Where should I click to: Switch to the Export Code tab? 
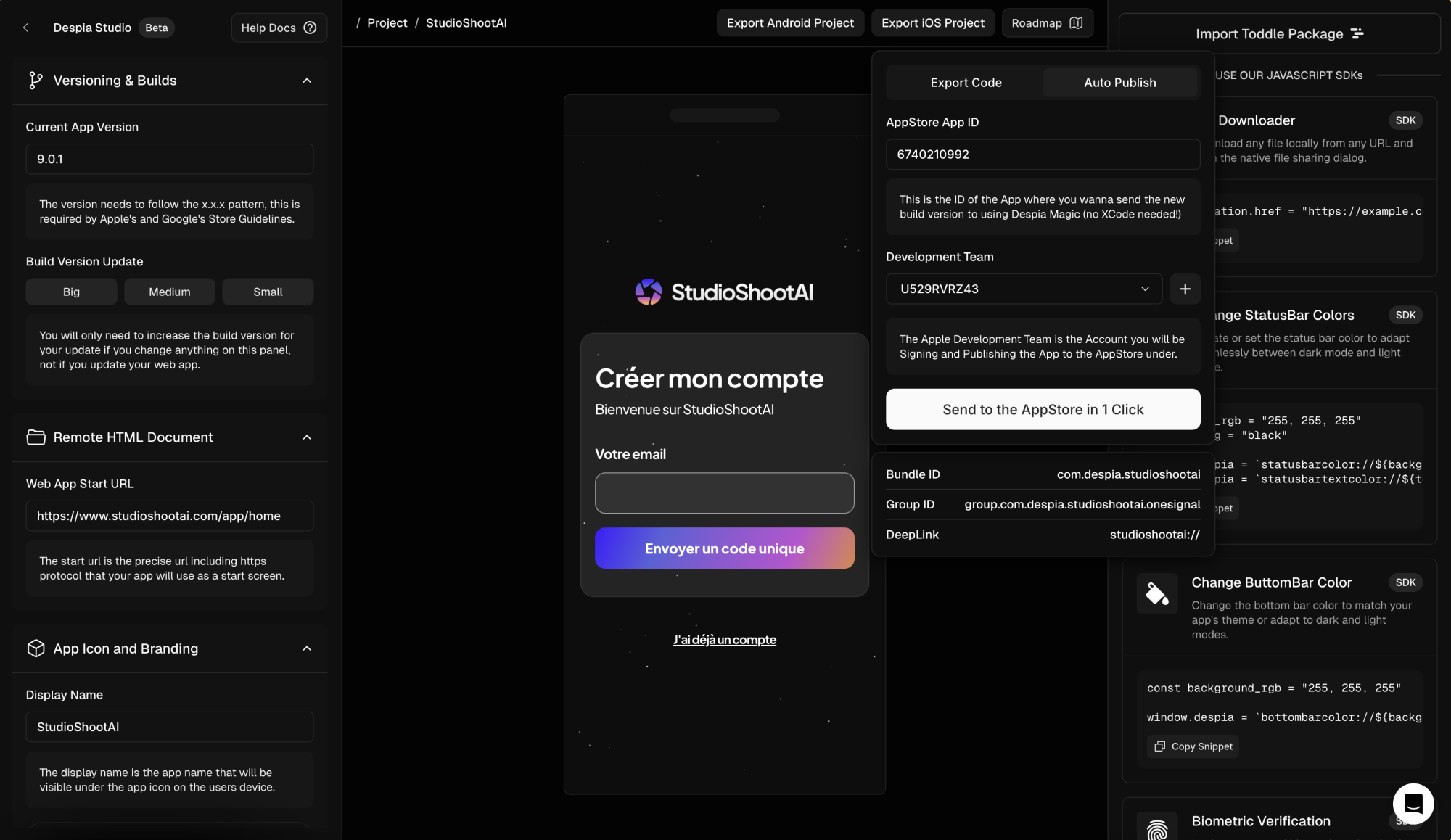point(966,83)
